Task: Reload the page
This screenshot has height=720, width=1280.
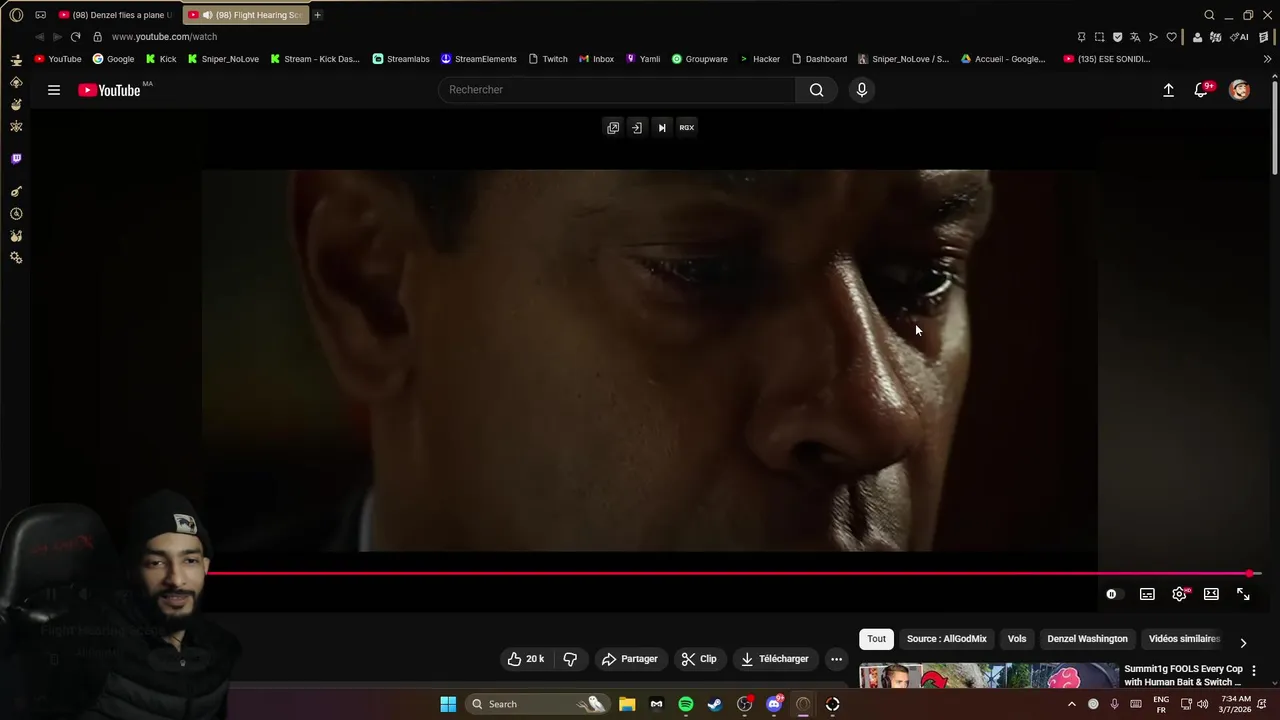Action: click(75, 37)
